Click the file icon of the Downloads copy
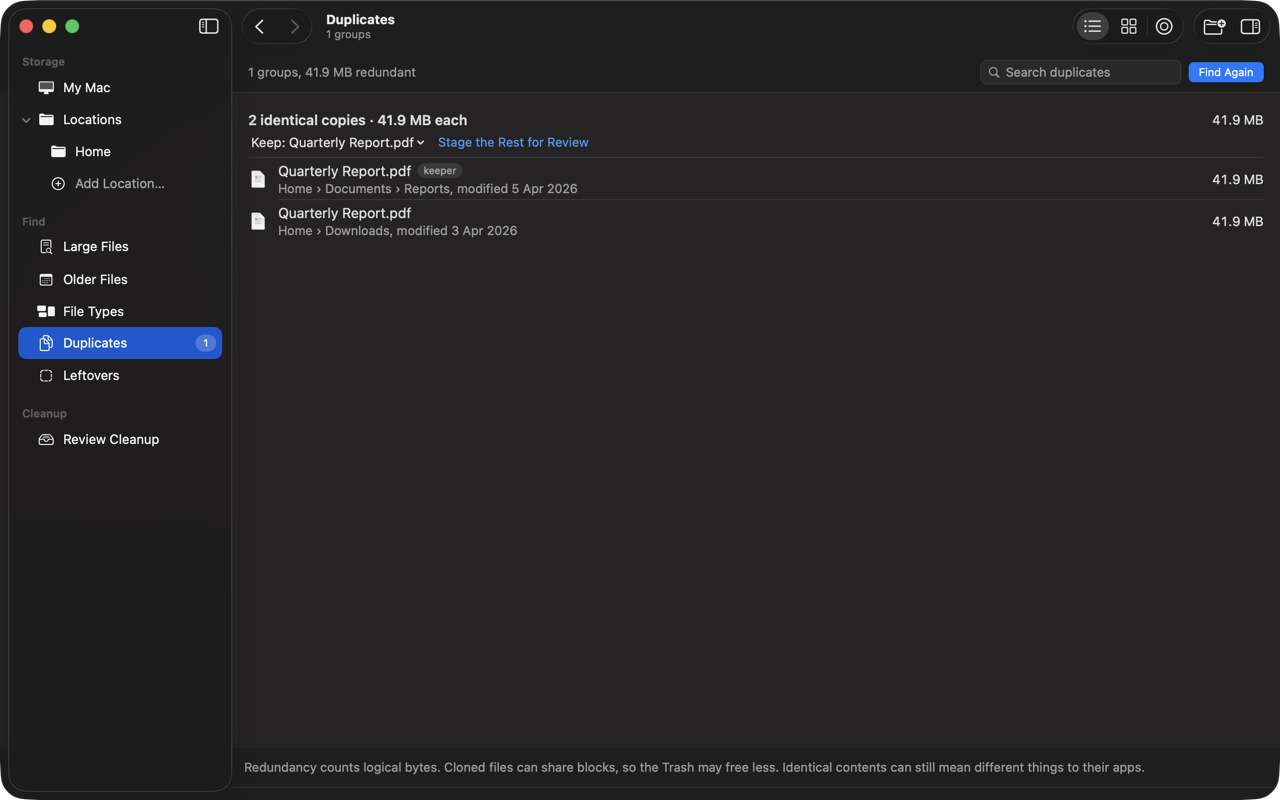The height and width of the screenshot is (800, 1280). tap(258, 221)
